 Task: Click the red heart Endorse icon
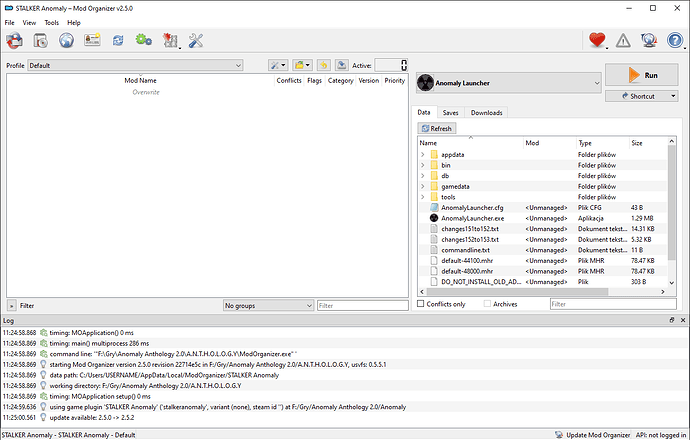pyautogui.click(x=597, y=41)
